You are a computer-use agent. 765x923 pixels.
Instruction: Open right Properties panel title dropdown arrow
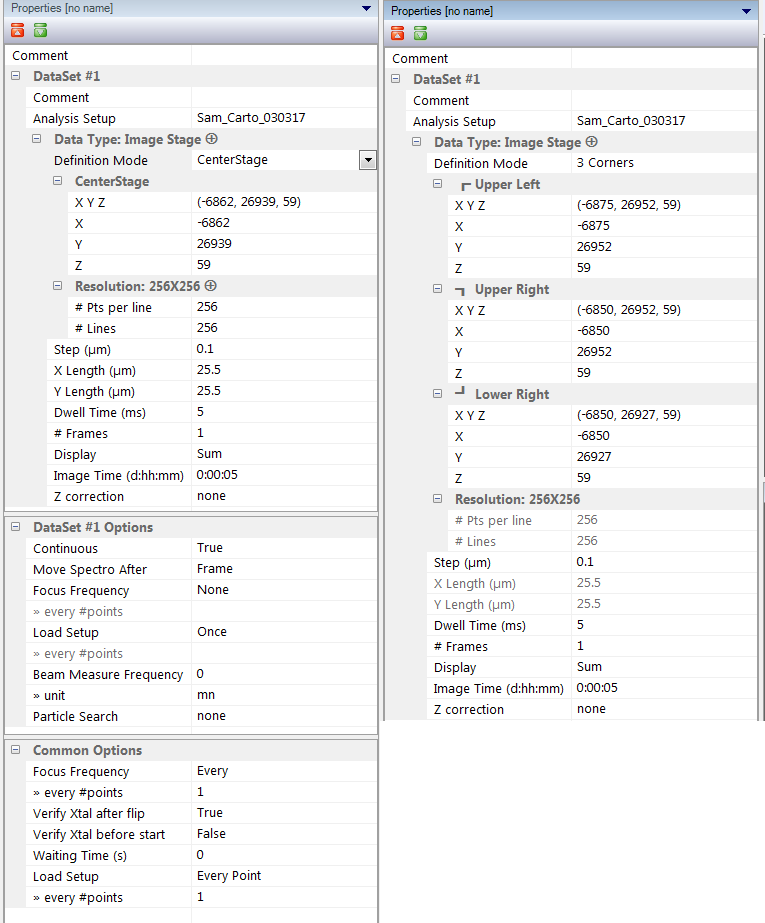(x=746, y=11)
